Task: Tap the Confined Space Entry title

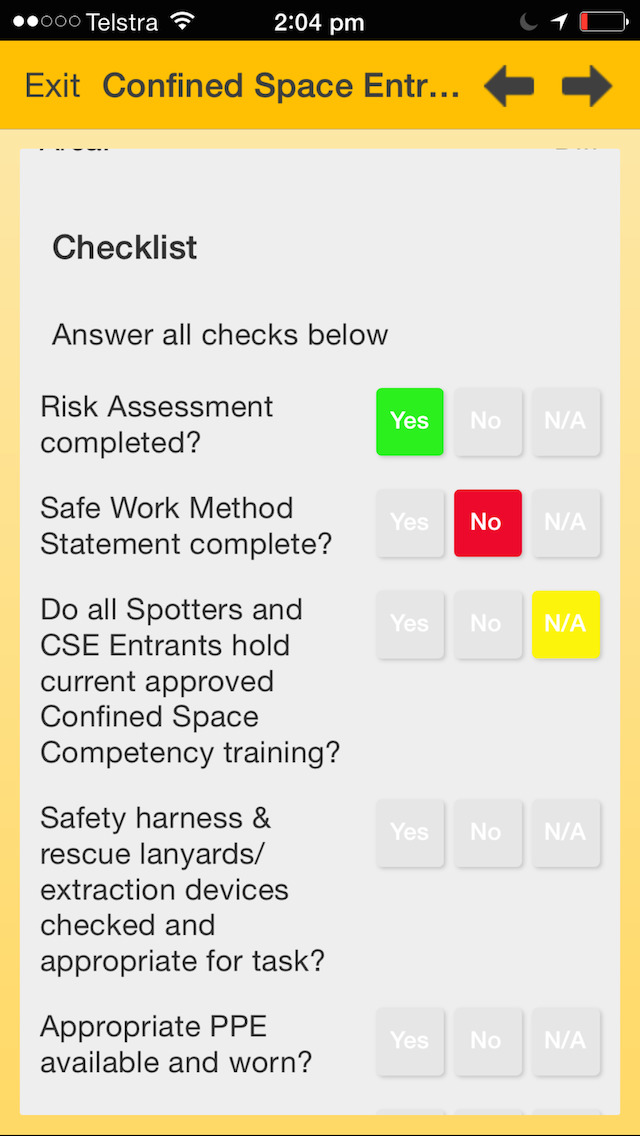Action: 281,86
